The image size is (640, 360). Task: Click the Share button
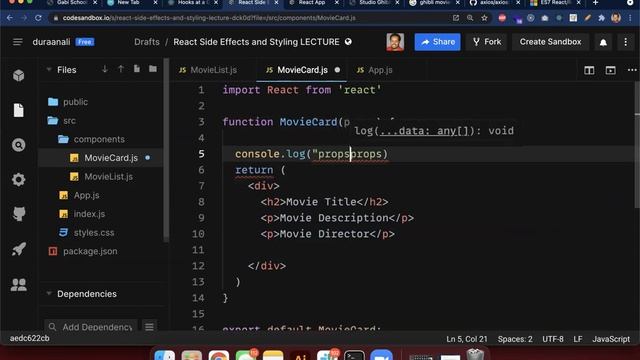click(438, 42)
